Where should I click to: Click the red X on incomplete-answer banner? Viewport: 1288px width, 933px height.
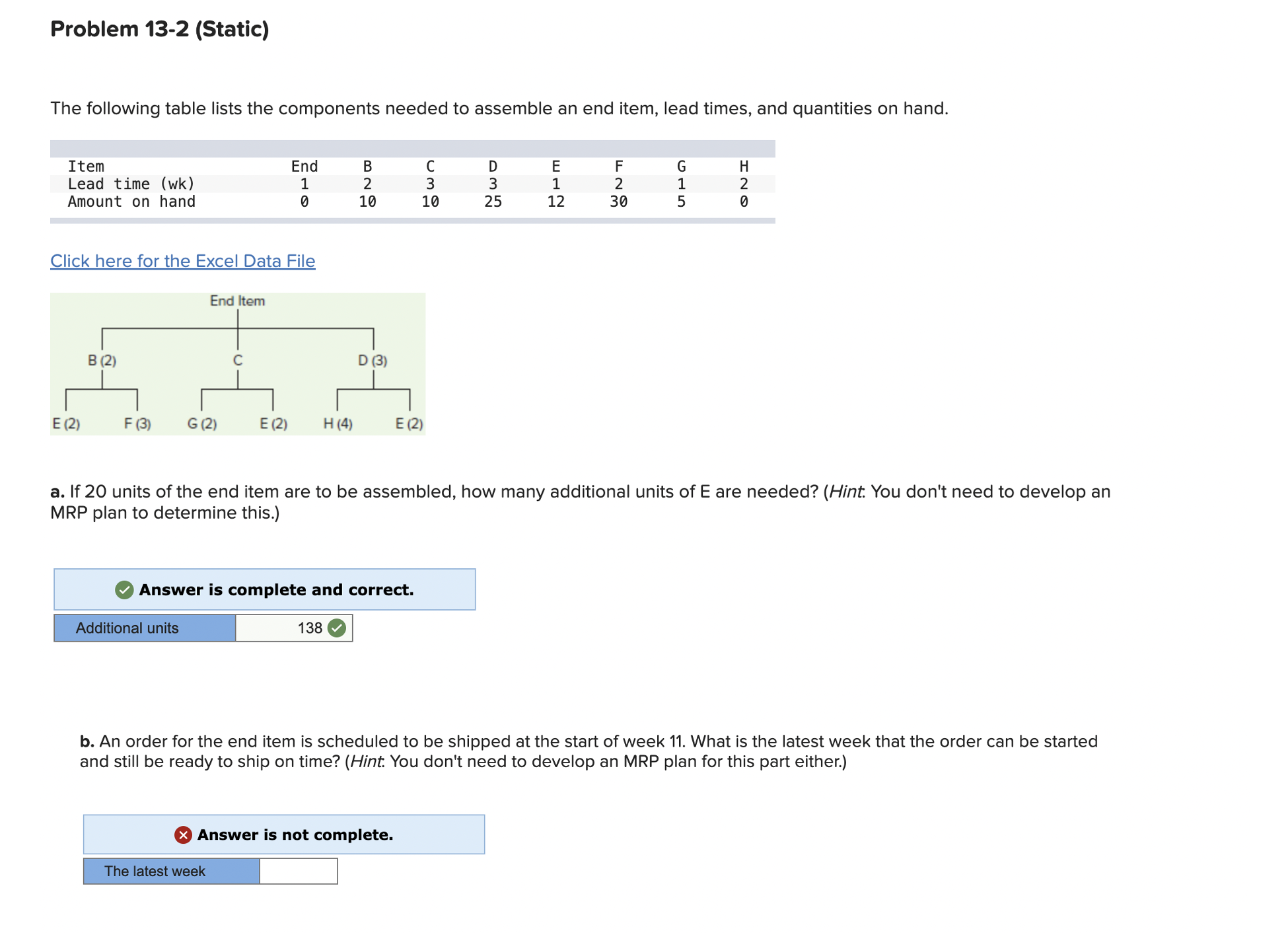coord(183,835)
